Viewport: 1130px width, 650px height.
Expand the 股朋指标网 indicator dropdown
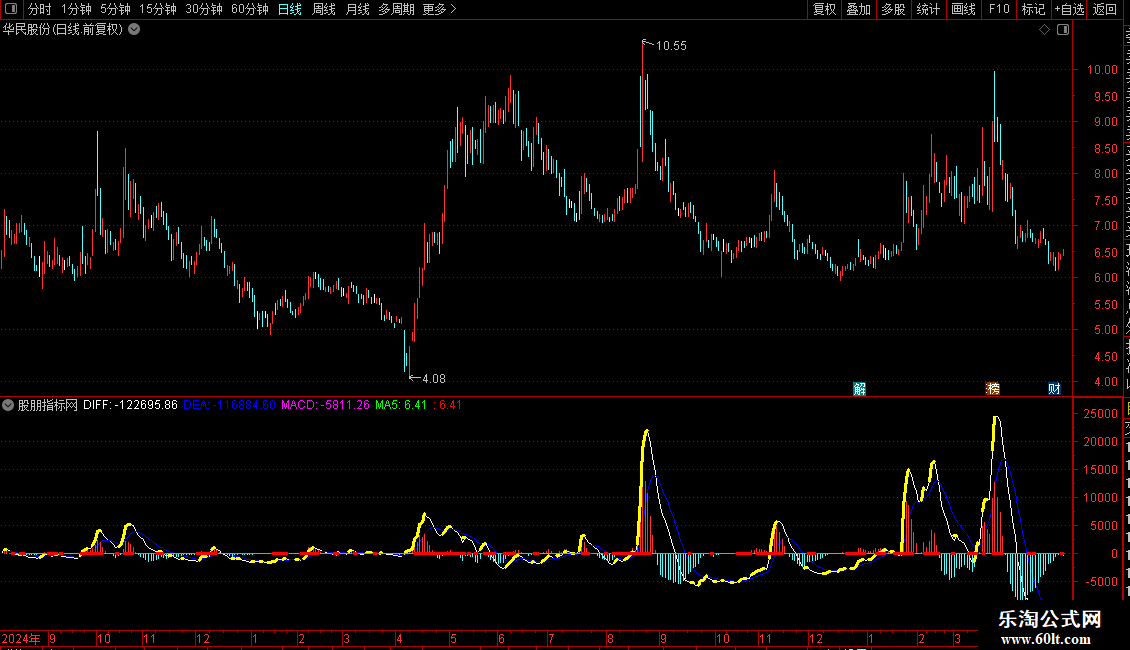[x=8, y=405]
